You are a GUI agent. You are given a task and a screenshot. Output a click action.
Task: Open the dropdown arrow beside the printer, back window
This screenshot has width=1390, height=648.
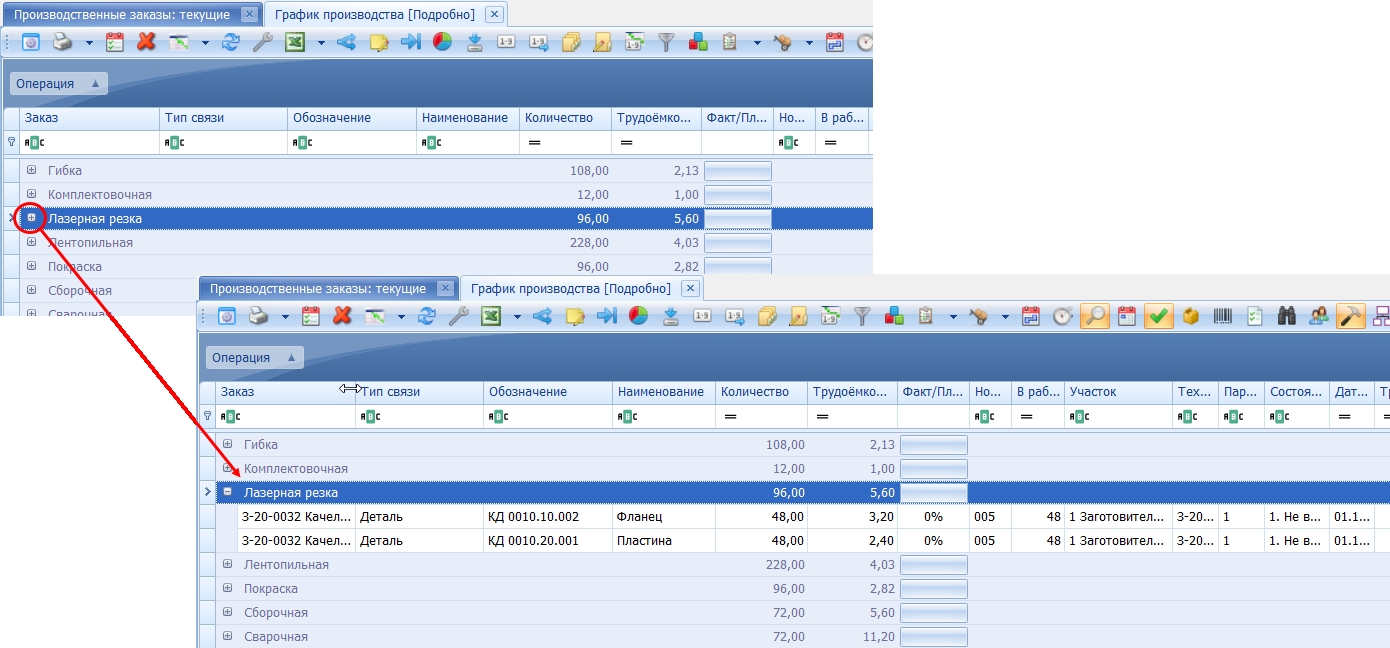(88, 43)
